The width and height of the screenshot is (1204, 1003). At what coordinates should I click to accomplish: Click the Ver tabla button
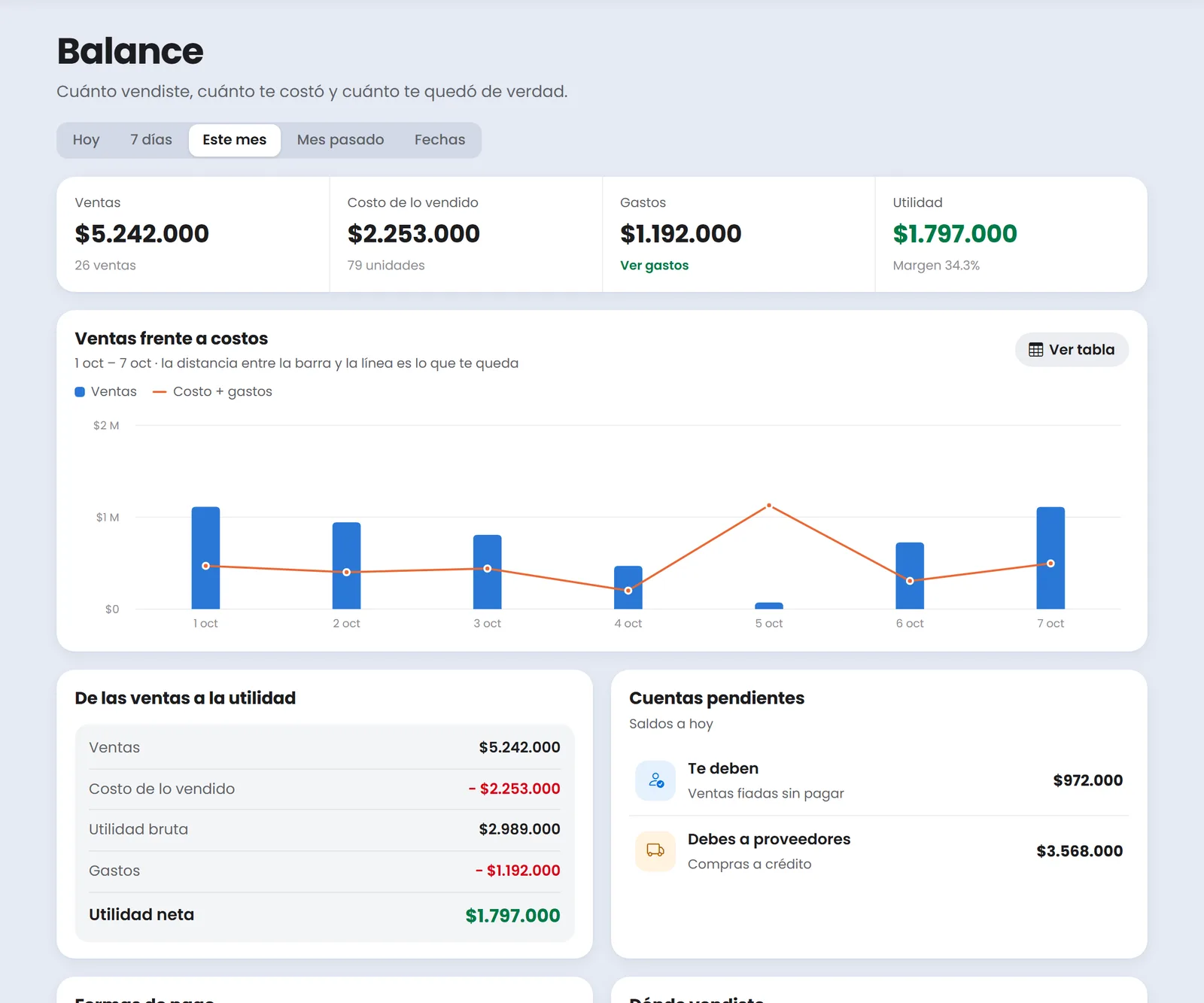pyautogui.click(x=1072, y=350)
